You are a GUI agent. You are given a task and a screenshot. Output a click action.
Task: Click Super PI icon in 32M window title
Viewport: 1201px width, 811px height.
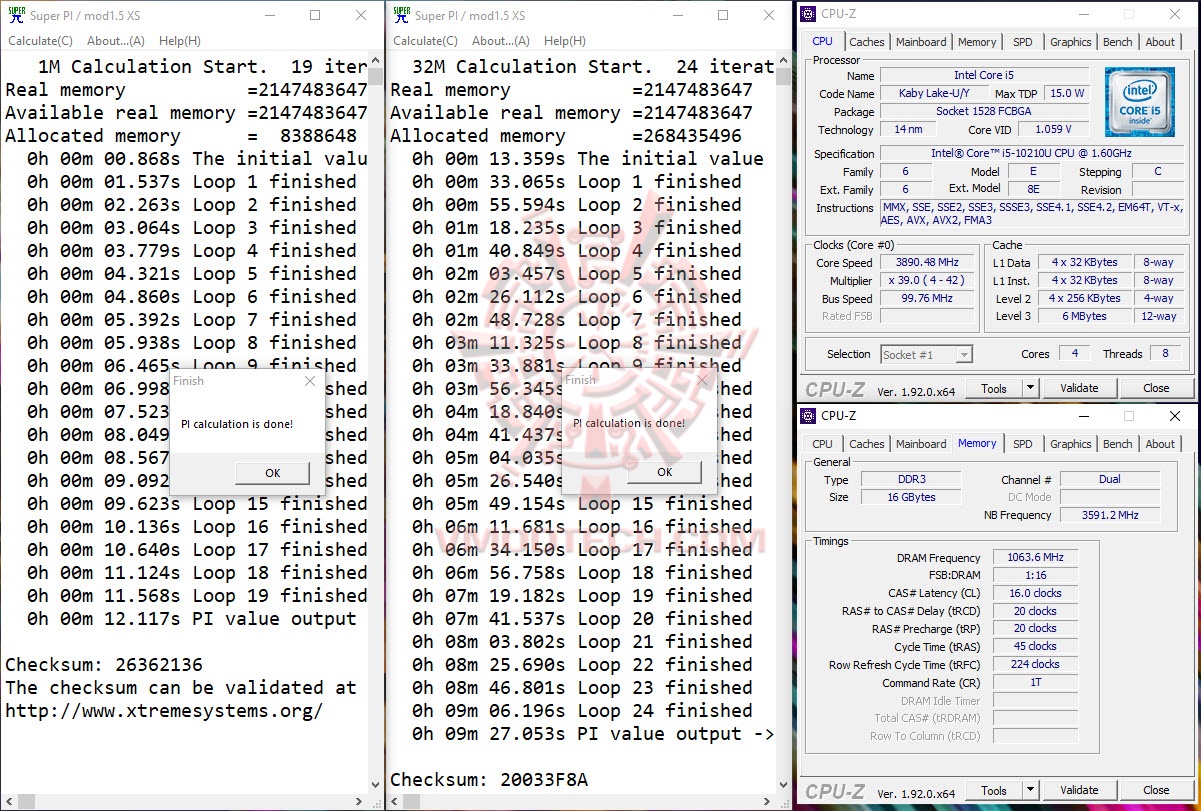click(401, 14)
